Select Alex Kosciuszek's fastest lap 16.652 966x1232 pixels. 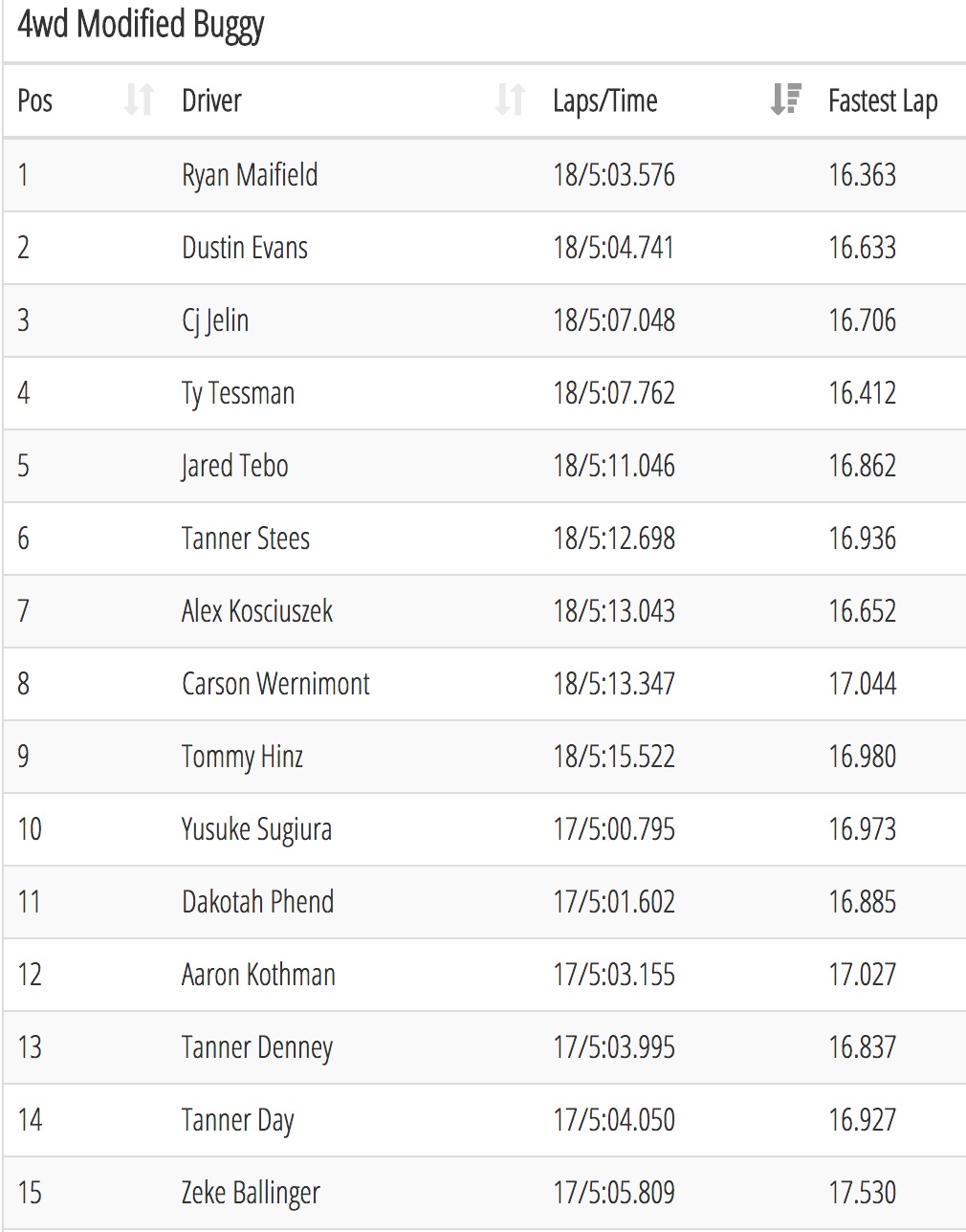[863, 611]
